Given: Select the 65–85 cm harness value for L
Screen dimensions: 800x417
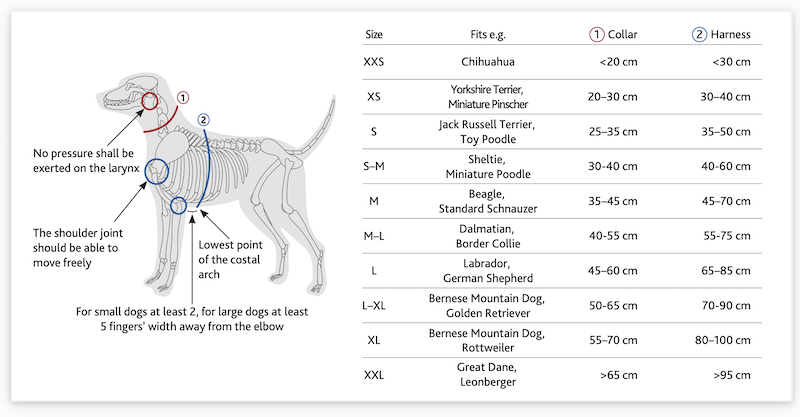Looking at the screenshot, I should tap(726, 271).
